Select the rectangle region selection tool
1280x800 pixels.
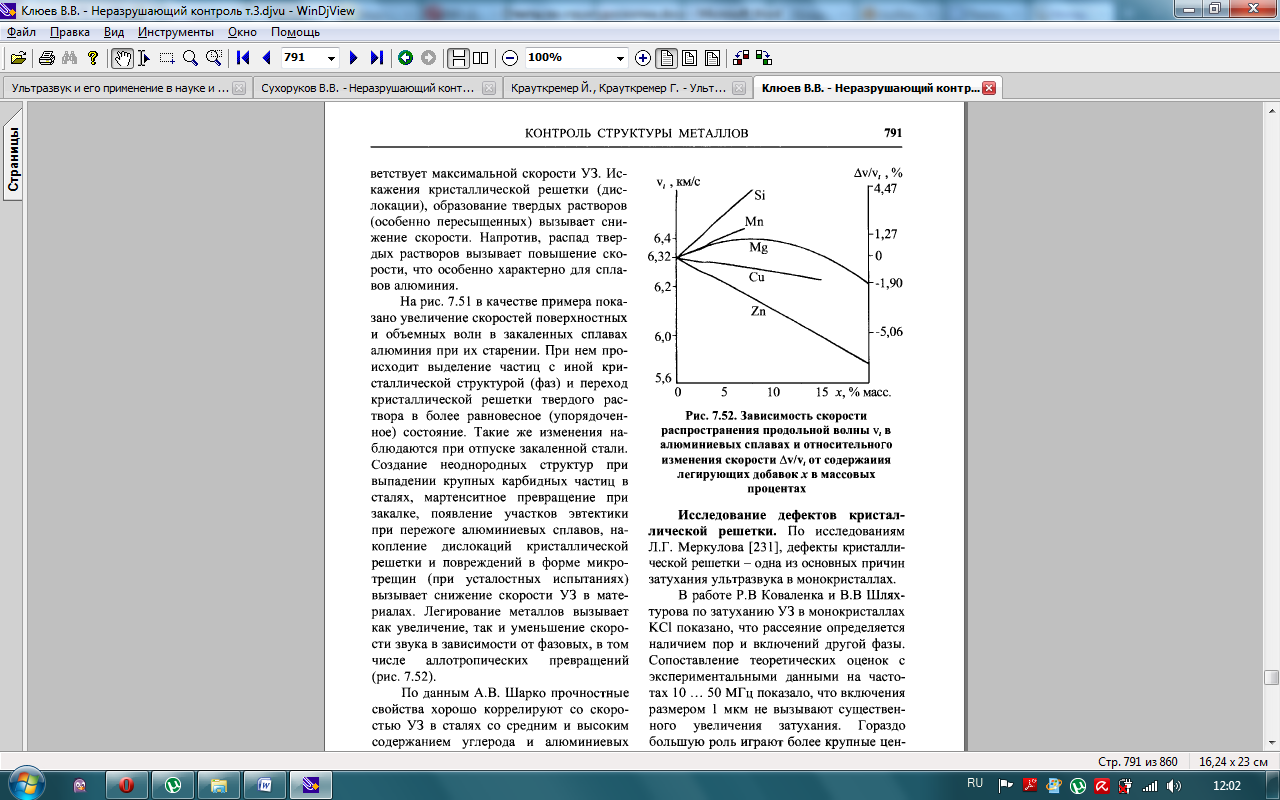[x=167, y=58]
